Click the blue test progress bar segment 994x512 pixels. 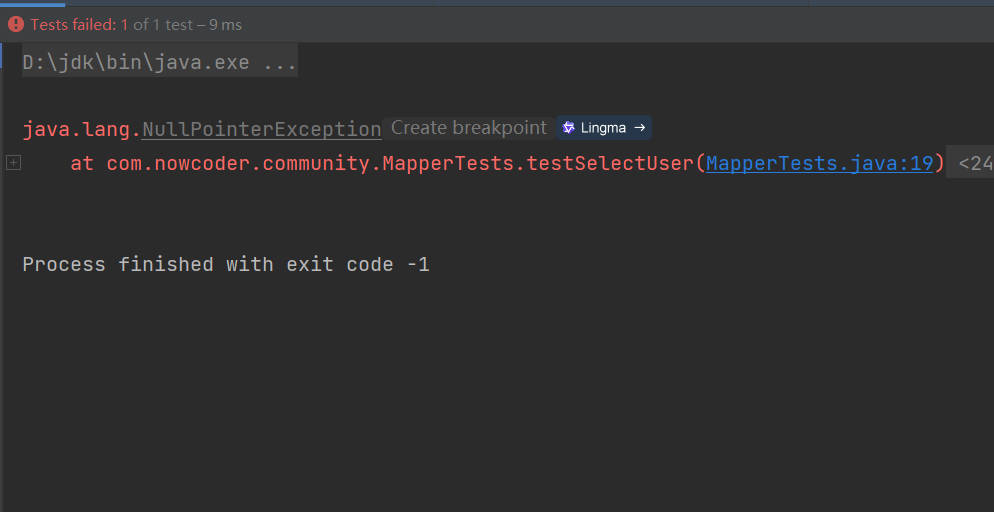click(x=32, y=4)
